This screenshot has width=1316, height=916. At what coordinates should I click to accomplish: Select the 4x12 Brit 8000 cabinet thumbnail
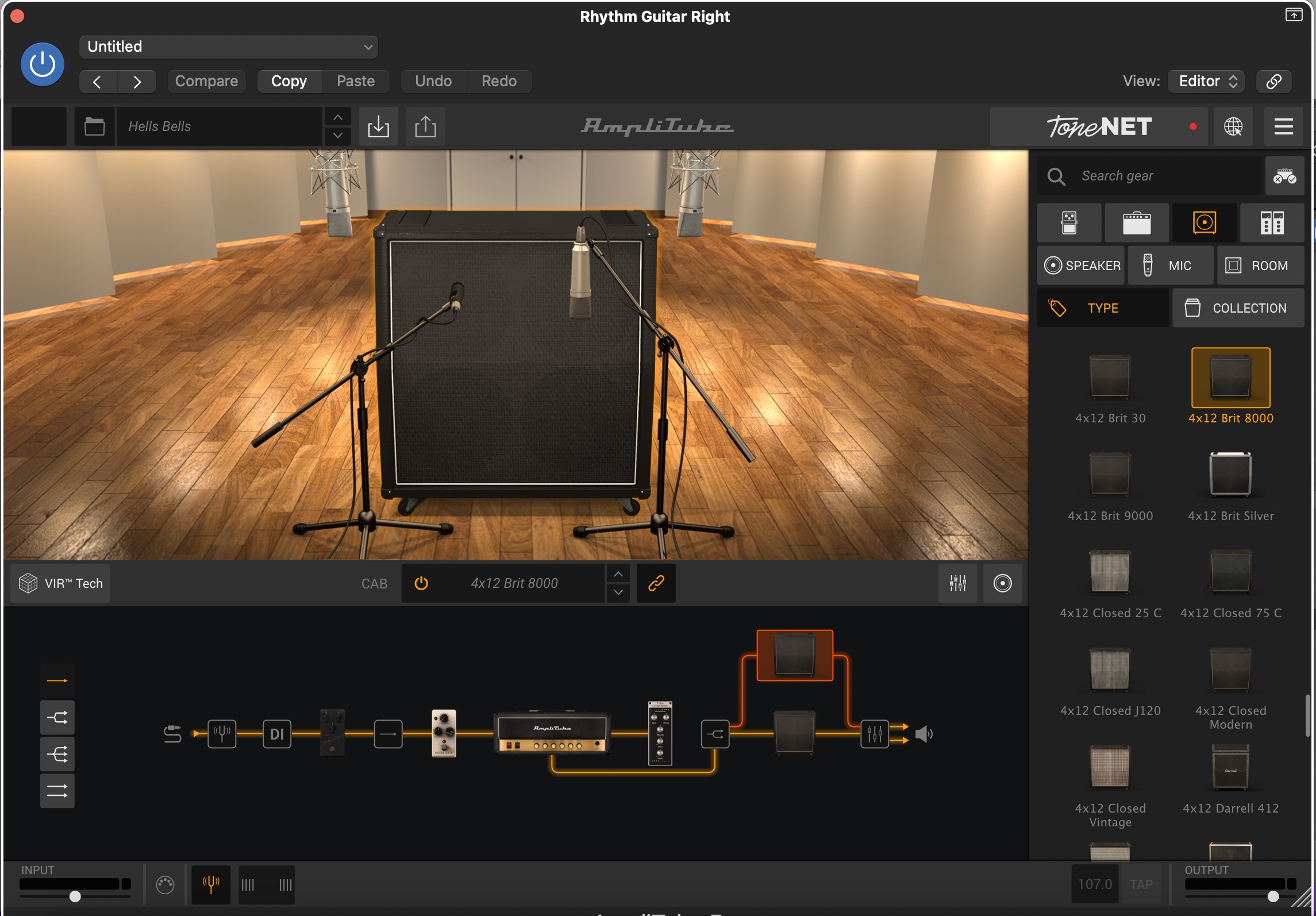pos(1230,378)
